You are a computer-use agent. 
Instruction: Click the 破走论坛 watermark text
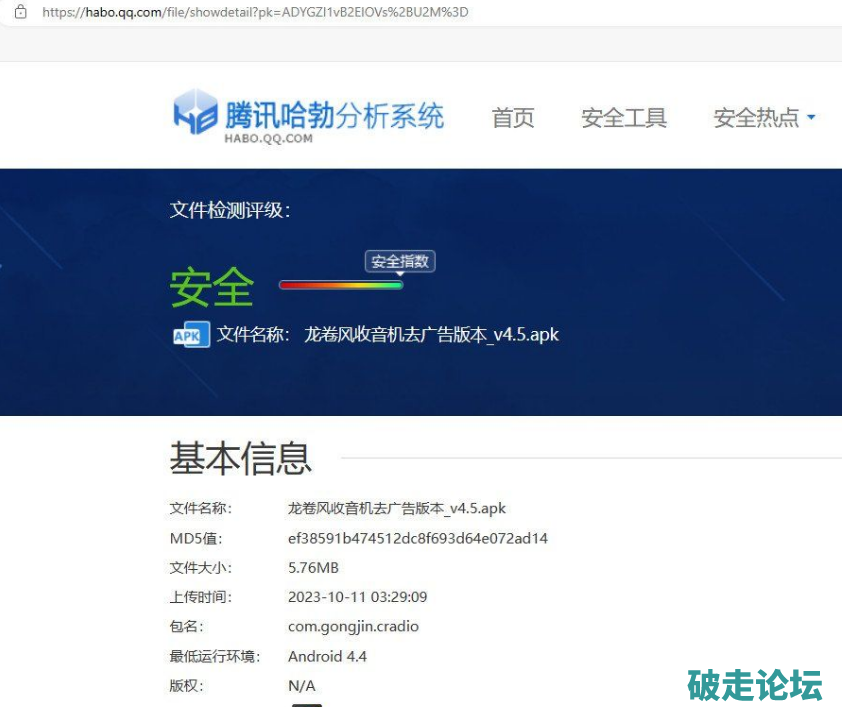tap(755, 685)
